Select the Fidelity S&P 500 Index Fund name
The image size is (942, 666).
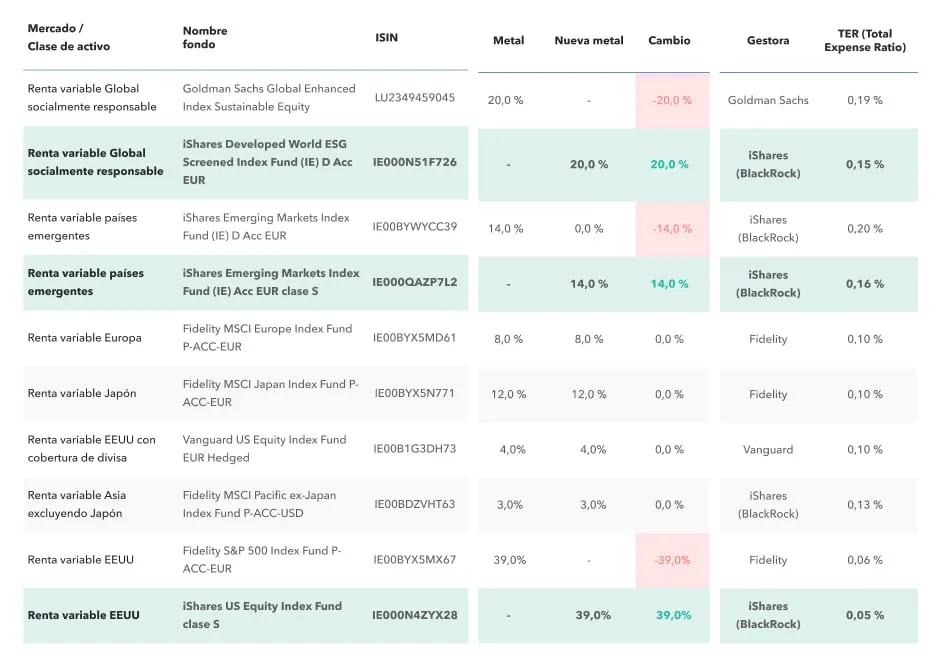(262, 559)
